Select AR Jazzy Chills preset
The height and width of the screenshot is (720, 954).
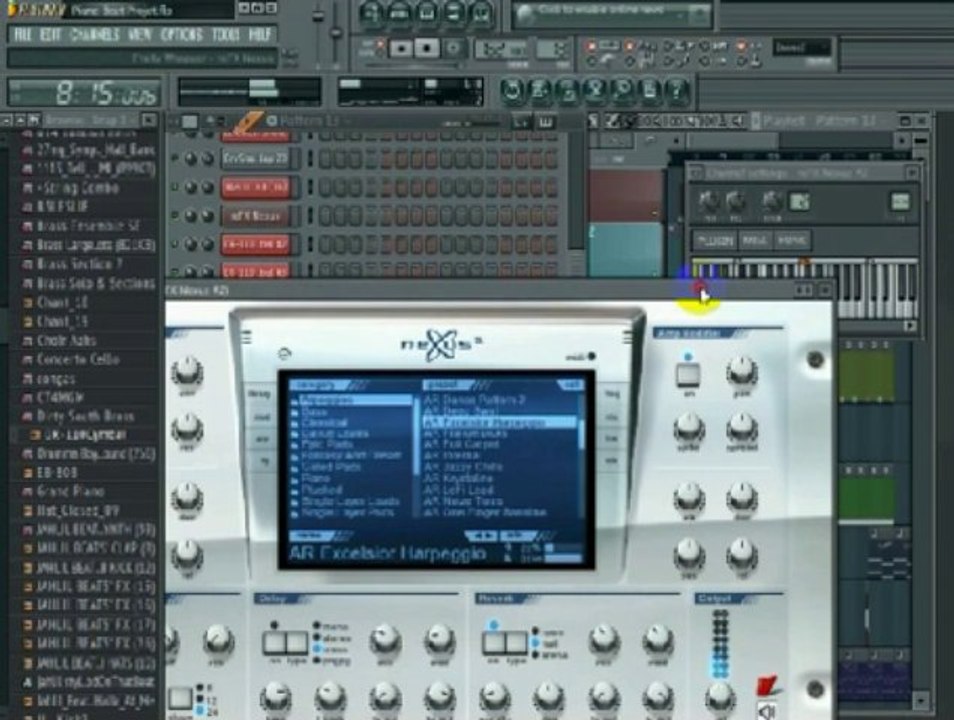coord(464,467)
